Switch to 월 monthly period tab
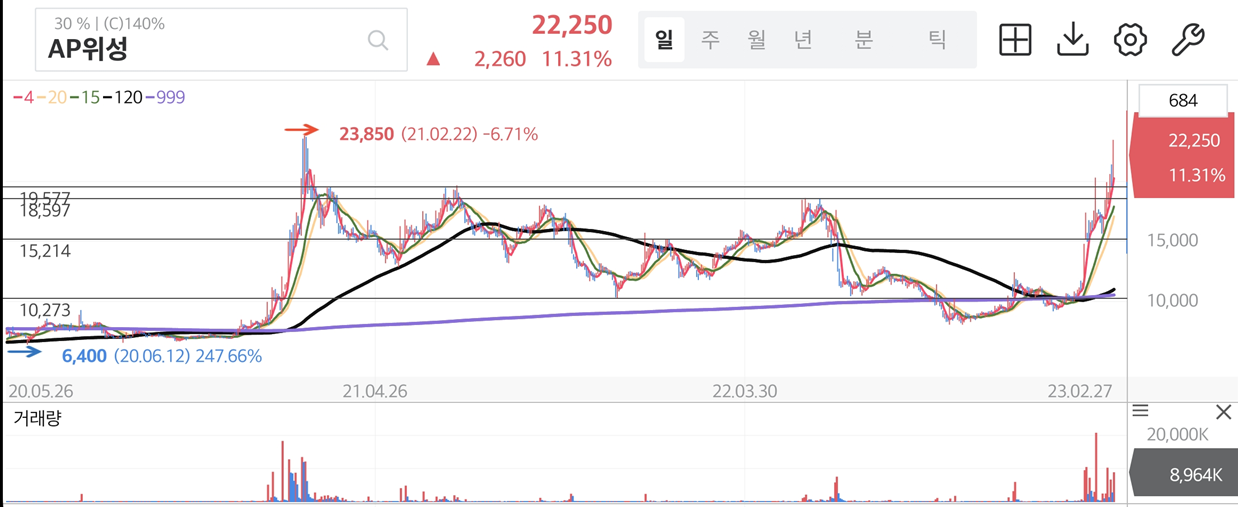Screen dimensions: 1238x507 click(x=756, y=40)
